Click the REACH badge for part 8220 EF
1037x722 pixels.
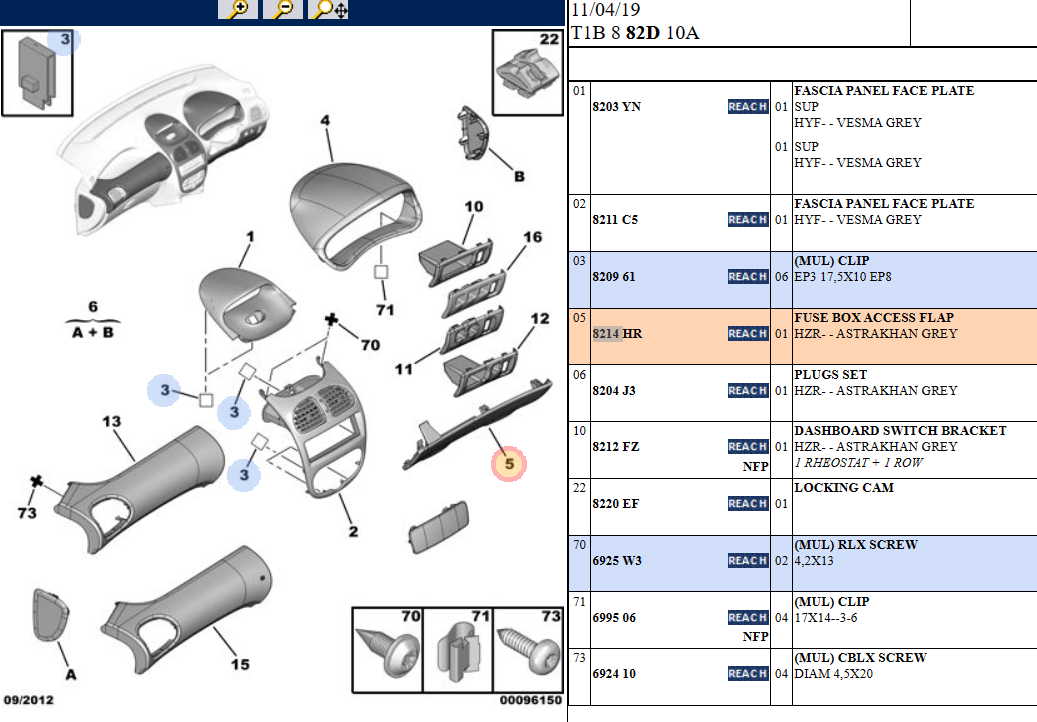coord(748,503)
